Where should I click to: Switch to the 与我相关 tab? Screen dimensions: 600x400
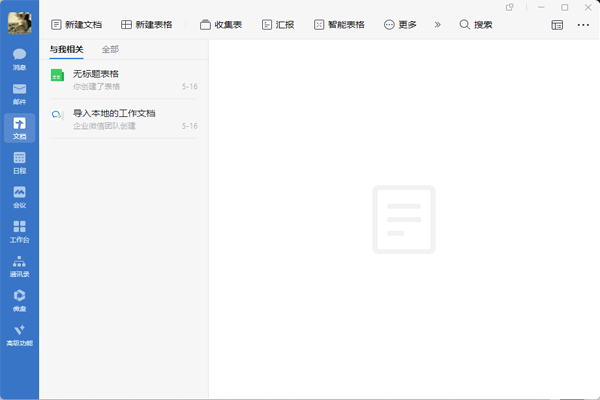coord(66,49)
